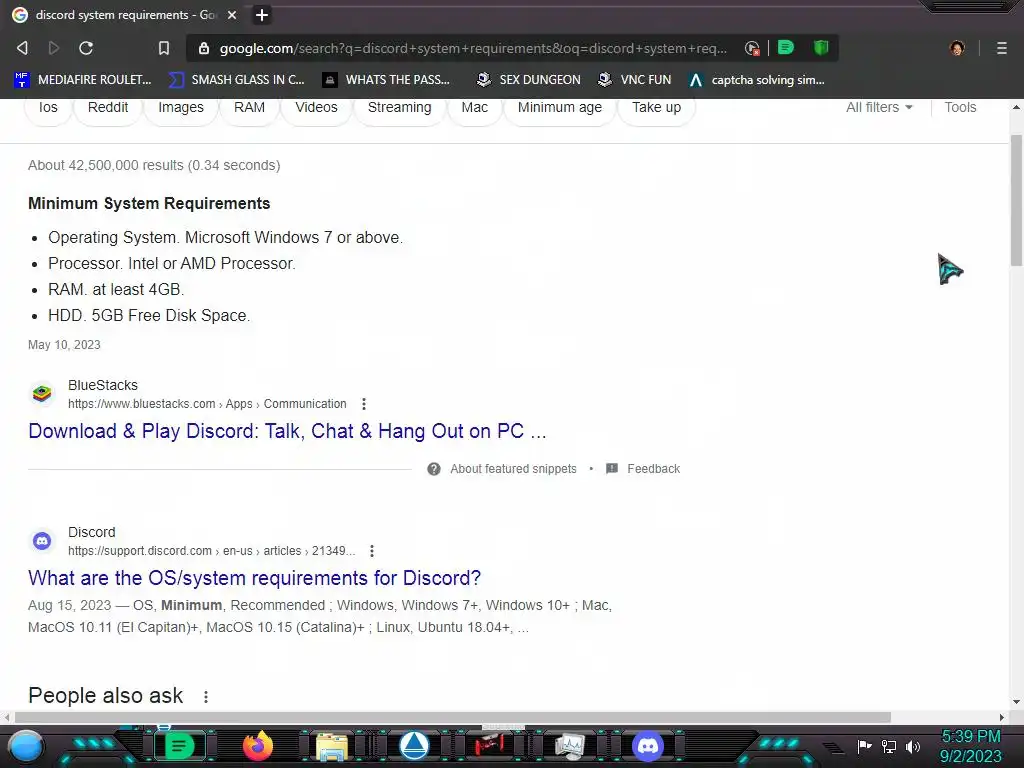Click the question mark icon near featured snippets
This screenshot has height=768, width=1024.
click(x=434, y=469)
